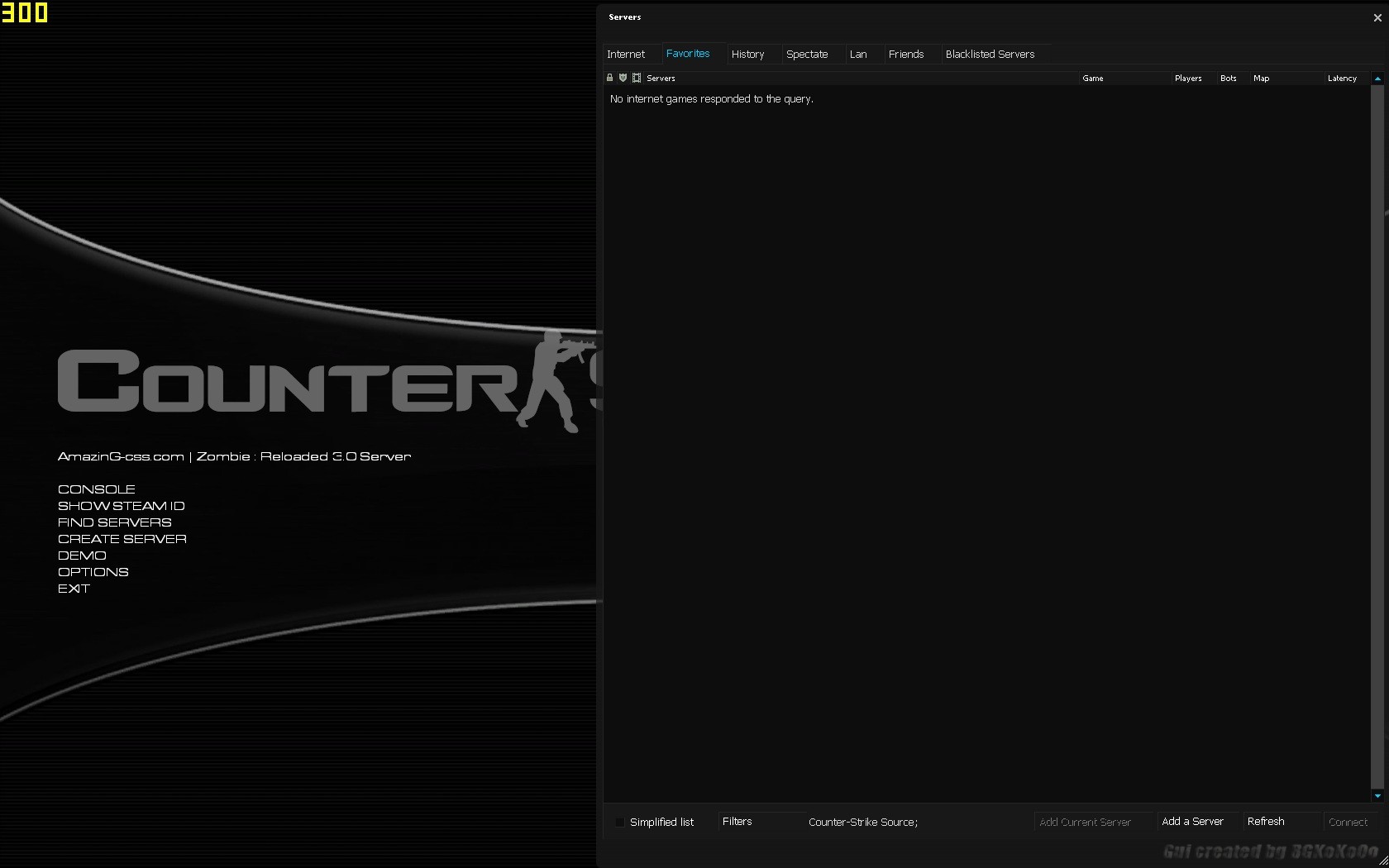The image size is (1389, 868).
Task: Open the History tab
Action: tap(748, 54)
